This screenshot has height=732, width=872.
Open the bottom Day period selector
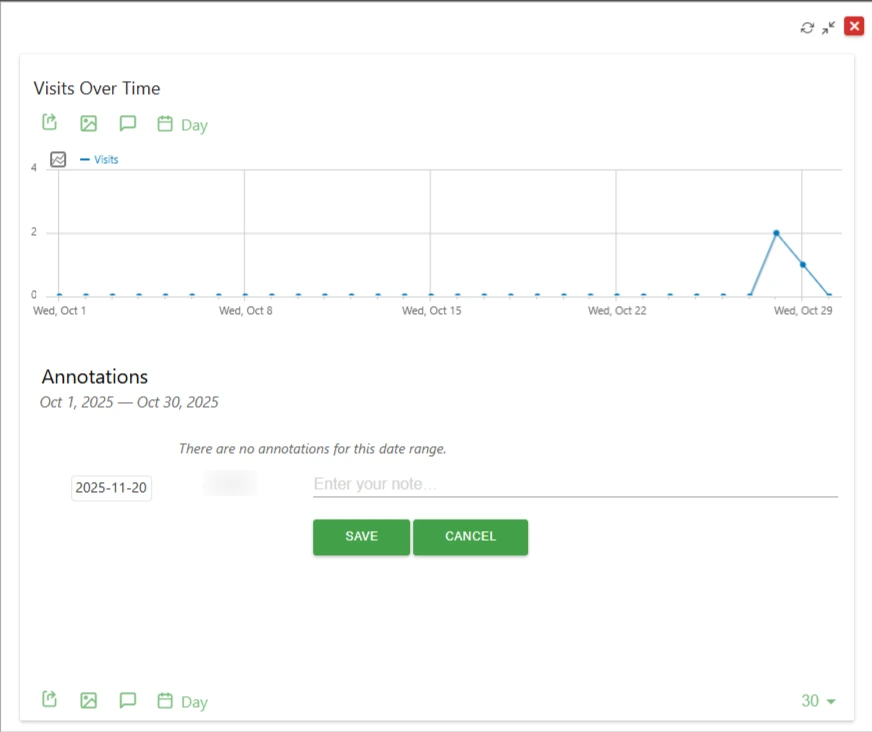(x=183, y=701)
